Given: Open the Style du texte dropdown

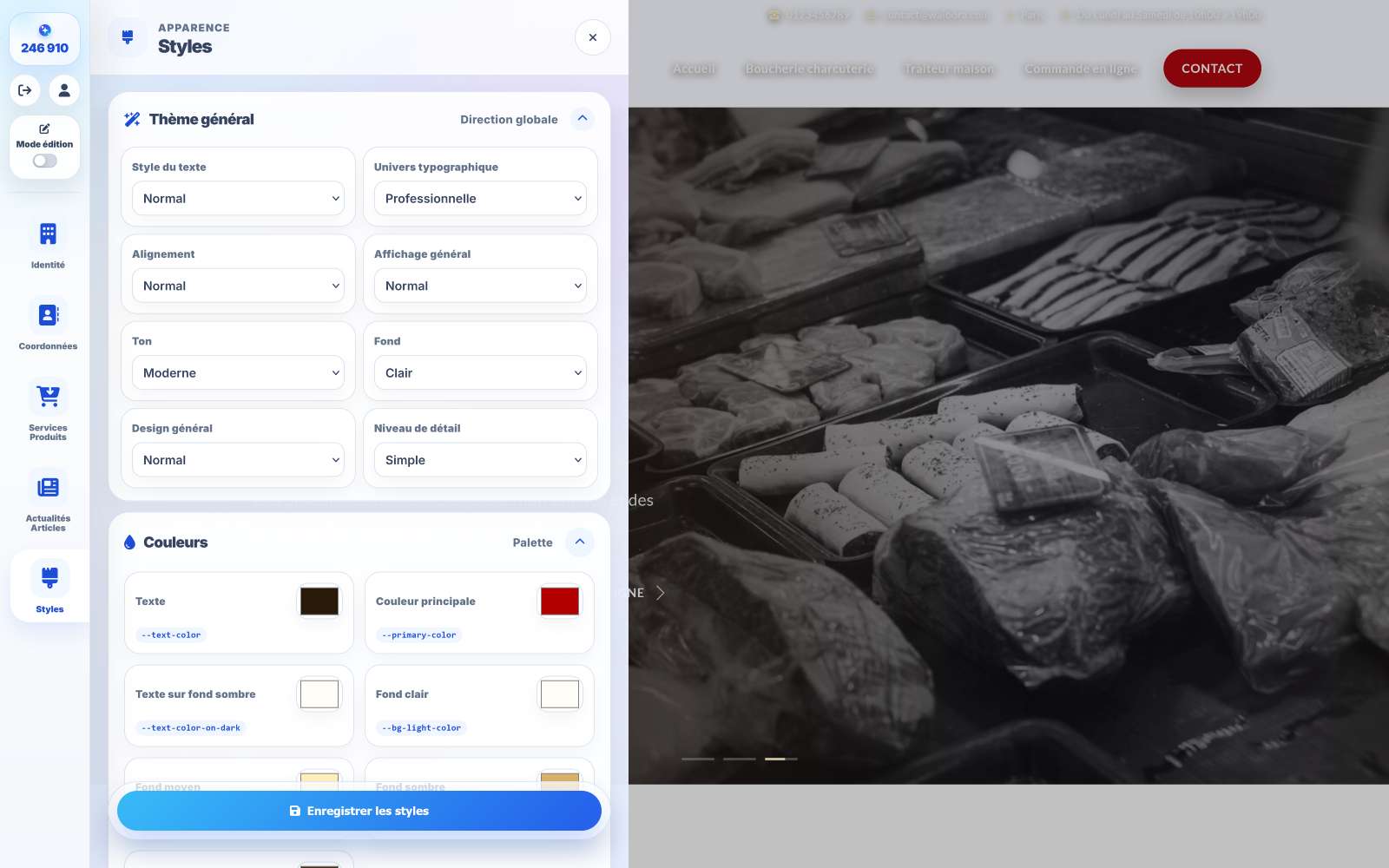Looking at the screenshot, I should point(238,199).
